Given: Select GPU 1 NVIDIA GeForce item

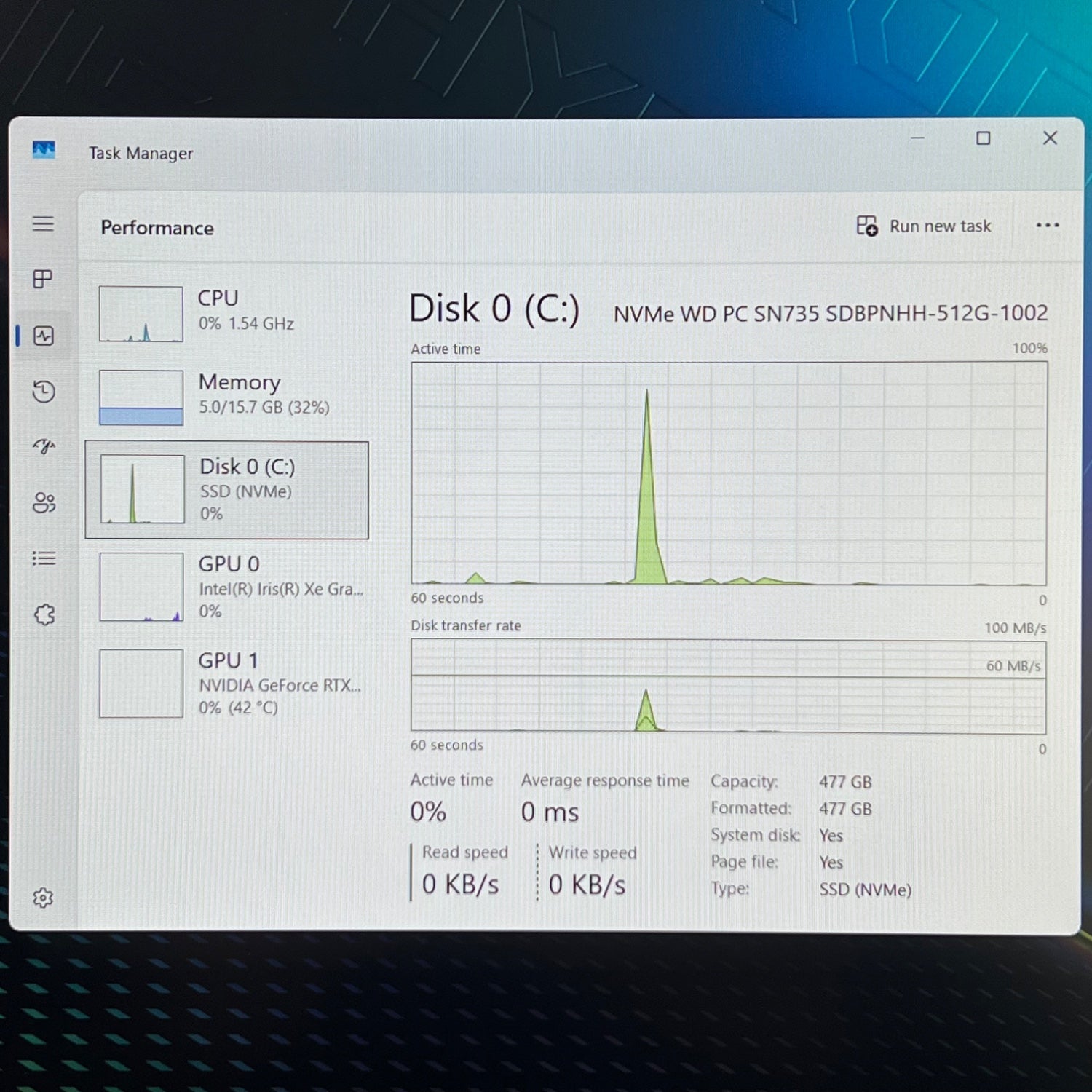Looking at the screenshot, I should [x=226, y=684].
